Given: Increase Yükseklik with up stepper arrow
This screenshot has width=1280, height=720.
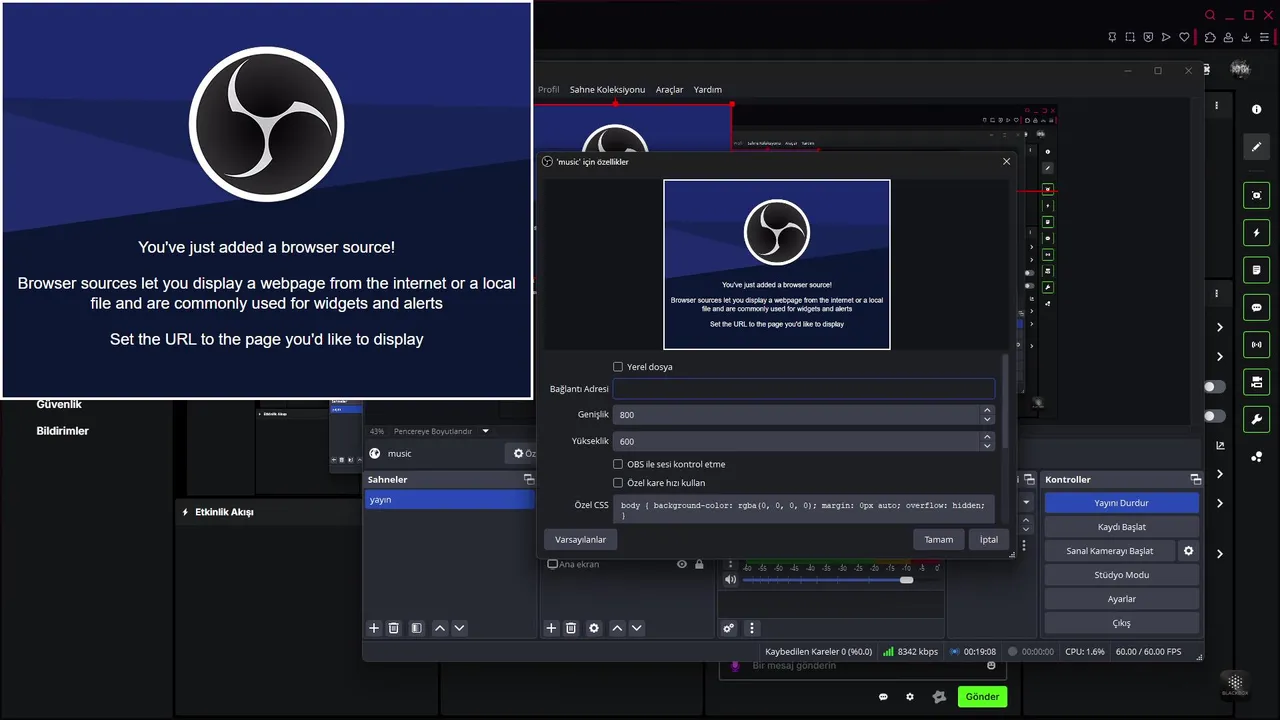Looking at the screenshot, I should coord(987,436).
